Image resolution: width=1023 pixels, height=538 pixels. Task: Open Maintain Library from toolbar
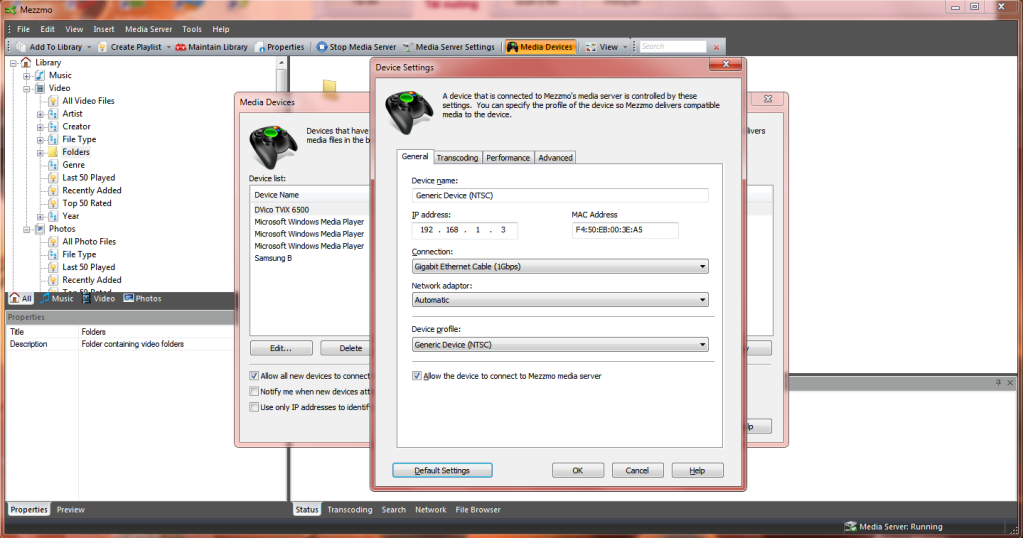[x=211, y=47]
